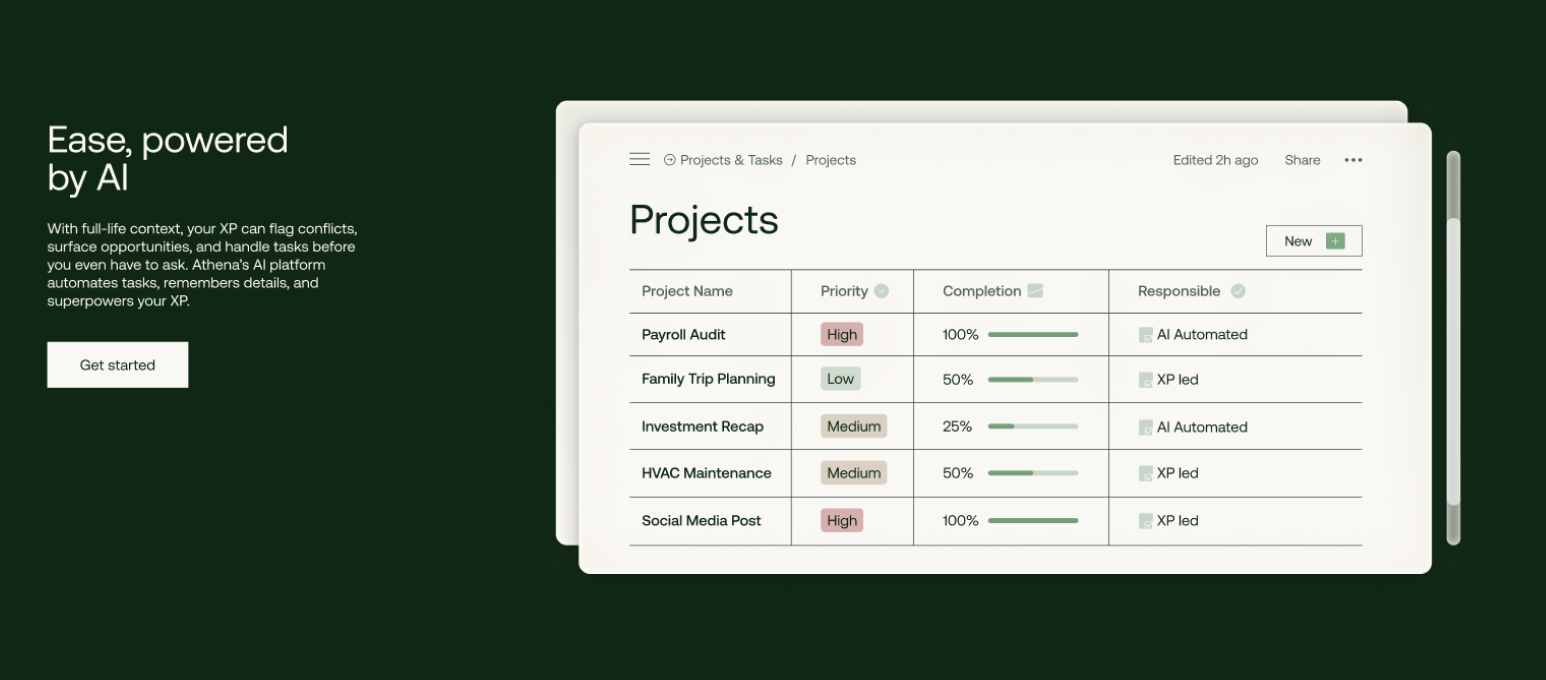
Task: Click the Priority column dropdown icon
Action: tap(881, 291)
